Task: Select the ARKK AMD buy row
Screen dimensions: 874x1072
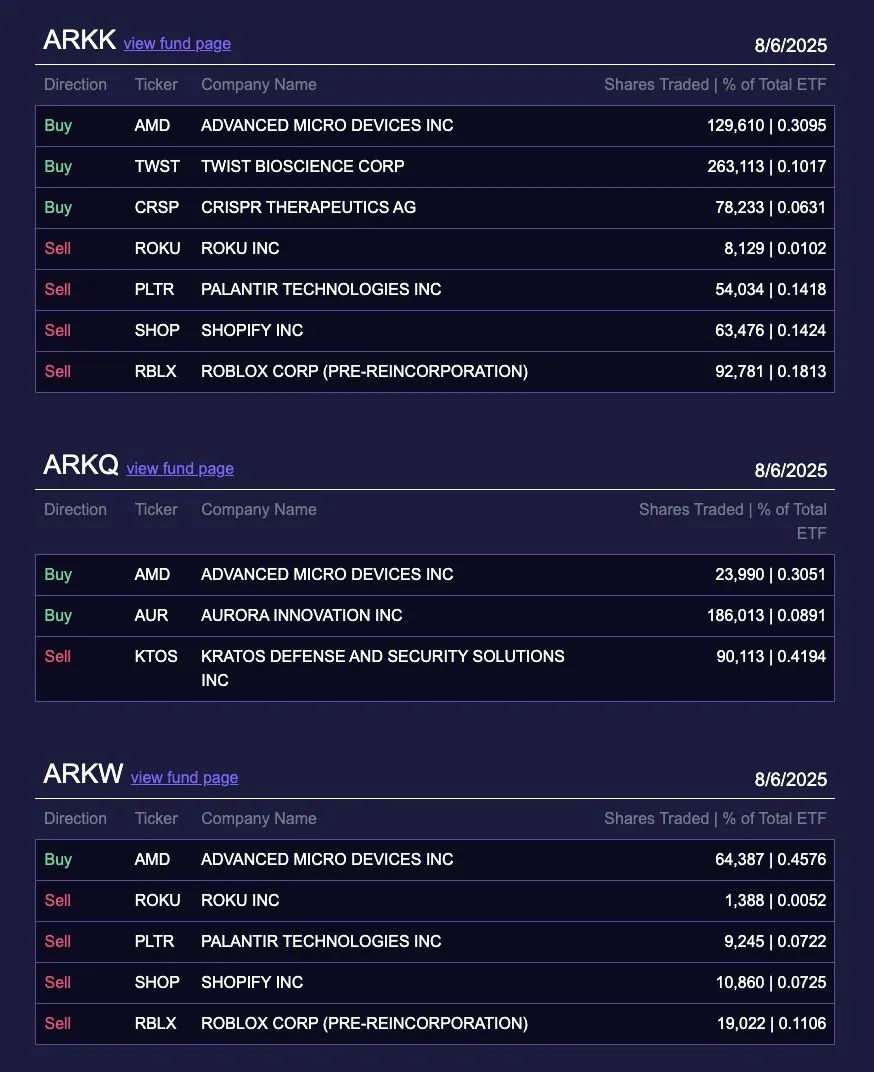Action: [x=435, y=126]
